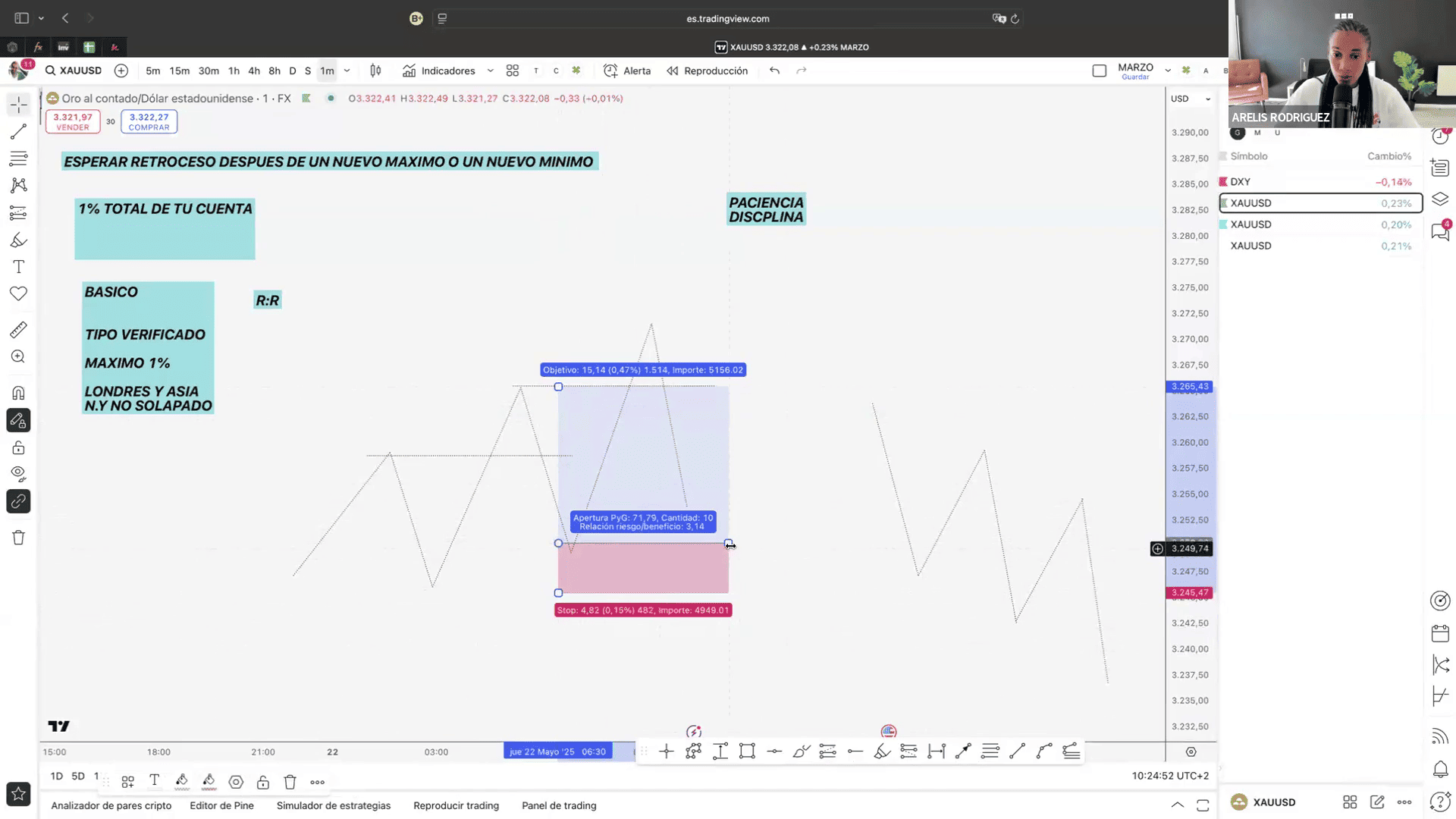The image size is (1456, 819).
Task: Click the Alerta button
Action: (627, 71)
